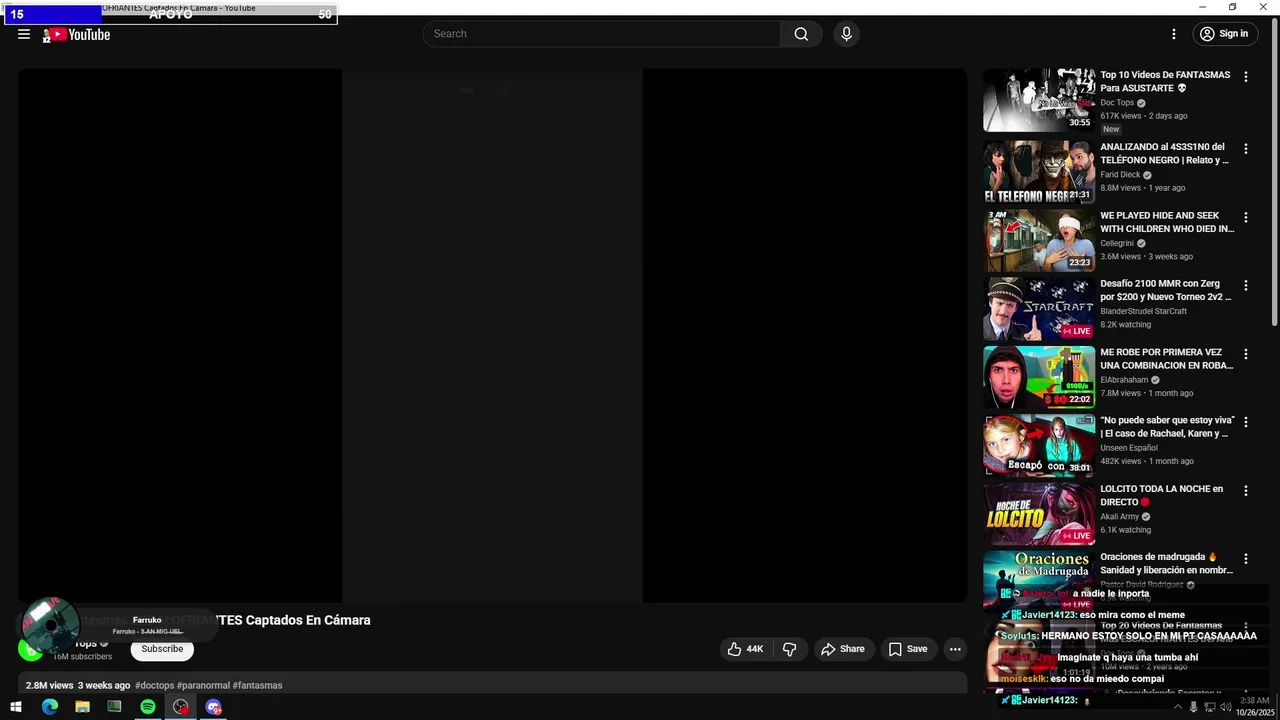This screenshot has height=720, width=1280.
Task: Open the green monitor app in taskbar
Action: (x=114, y=707)
